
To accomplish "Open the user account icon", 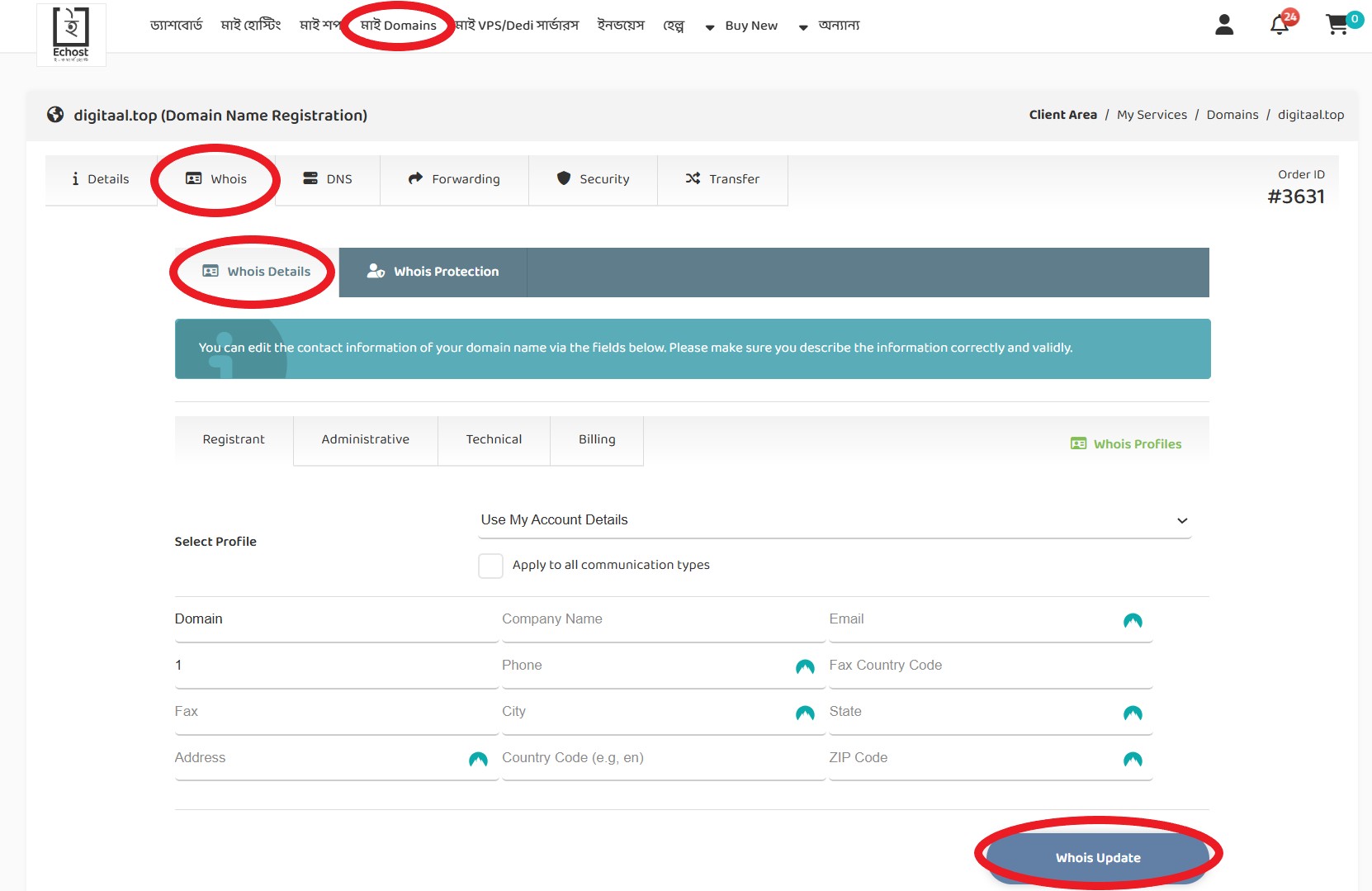I will tap(1224, 26).
